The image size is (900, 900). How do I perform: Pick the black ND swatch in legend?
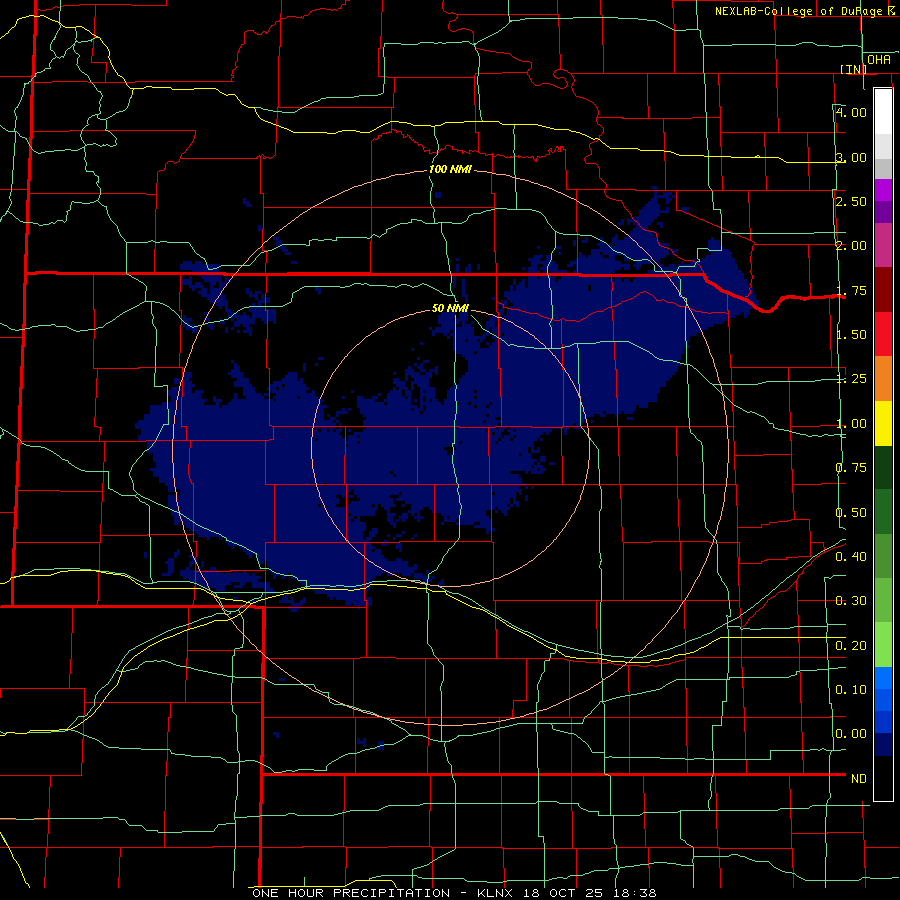(x=883, y=778)
